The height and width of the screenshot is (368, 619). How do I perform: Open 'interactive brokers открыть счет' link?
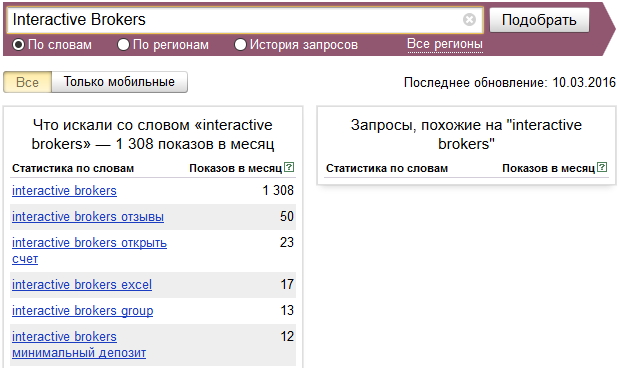pyautogui.click(x=89, y=250)
